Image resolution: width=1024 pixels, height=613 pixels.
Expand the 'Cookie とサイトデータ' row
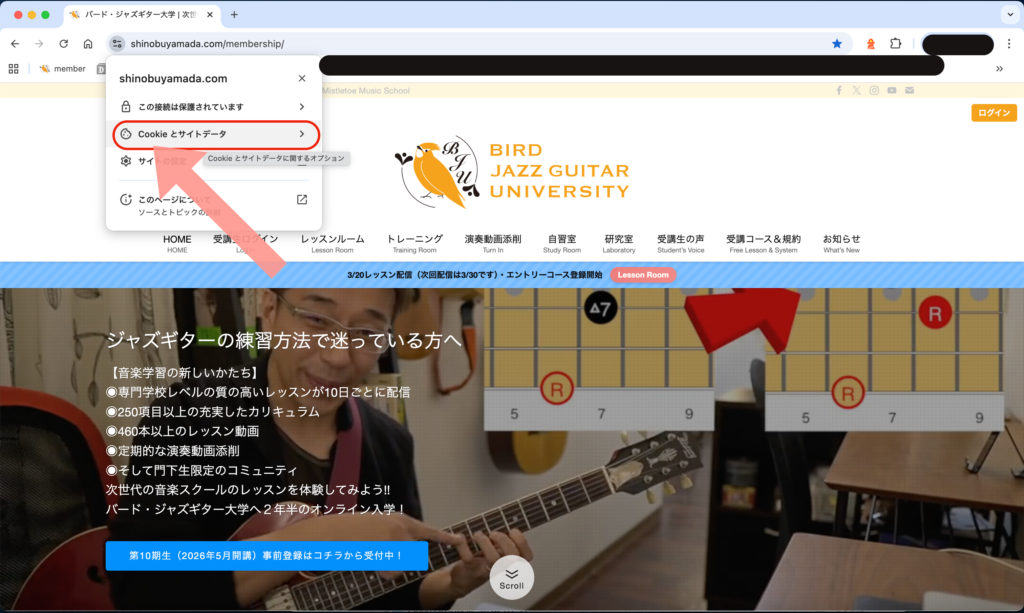213,134
